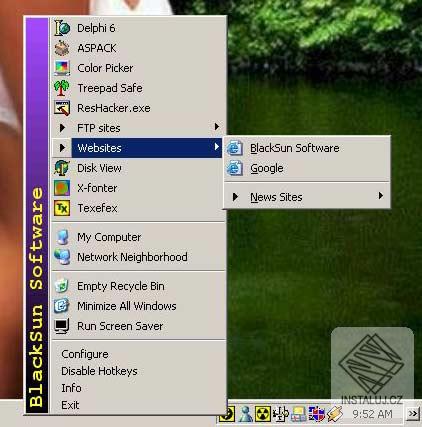Image resolution: width=422 pixels, height=427 pixels.
Task: Click the Internet Explorer icon beside BlackSun Software
Action: 235,148
